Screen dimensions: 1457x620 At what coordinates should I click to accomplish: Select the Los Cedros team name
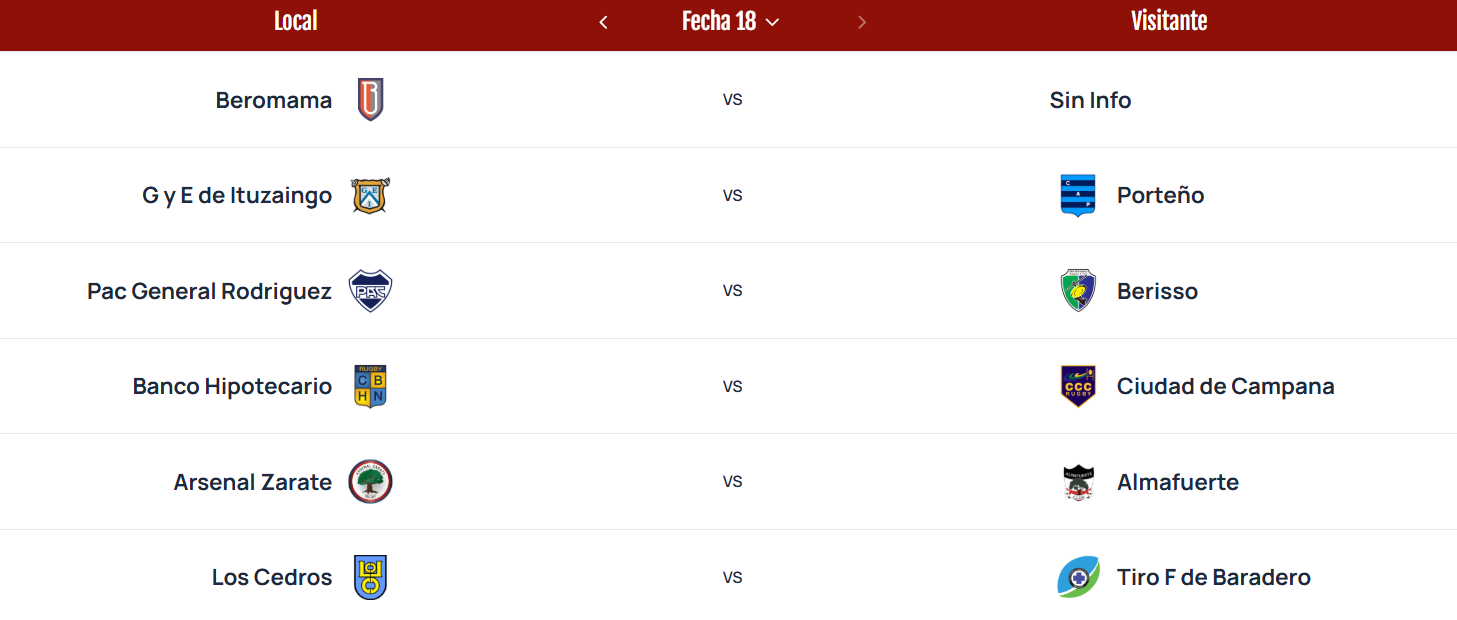(x=272, y=577)
